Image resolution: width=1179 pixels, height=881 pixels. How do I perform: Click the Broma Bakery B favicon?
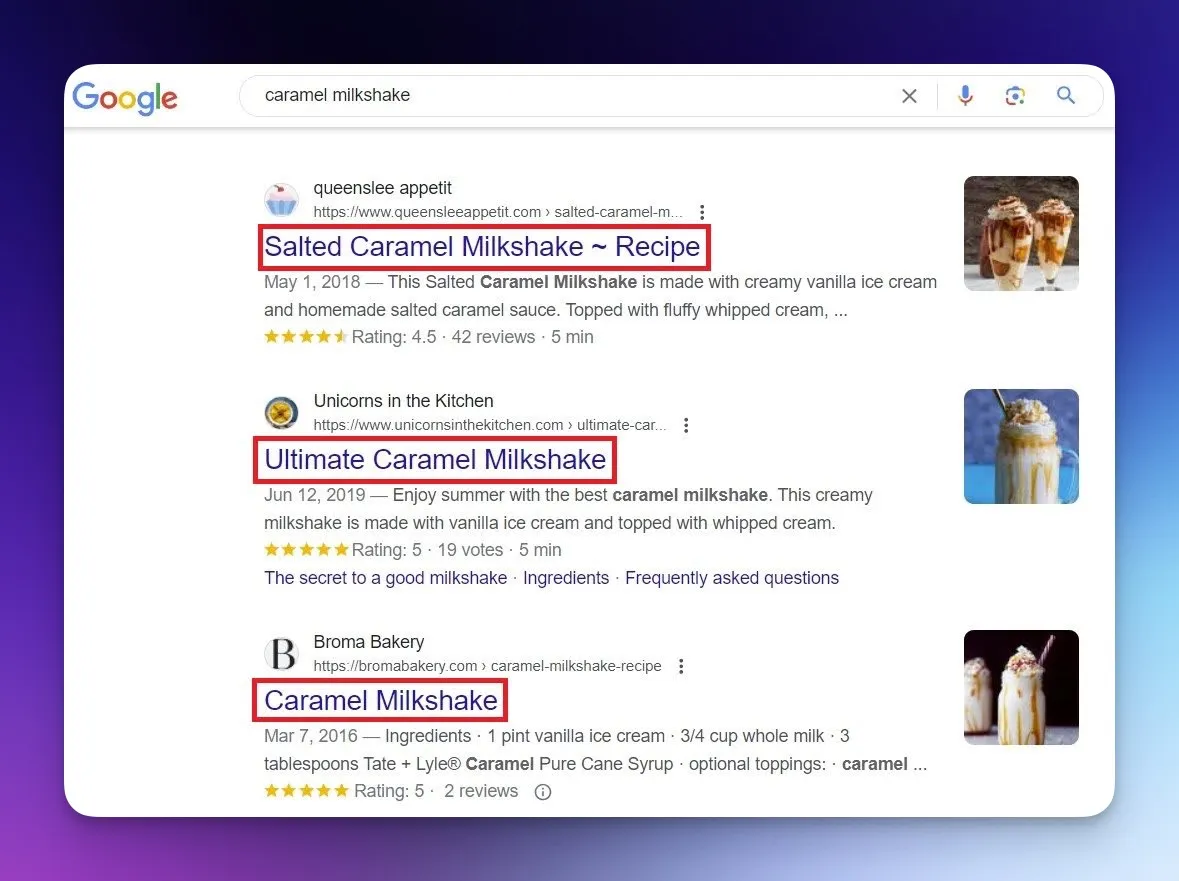pyautogui.click(x=281, y=653)
